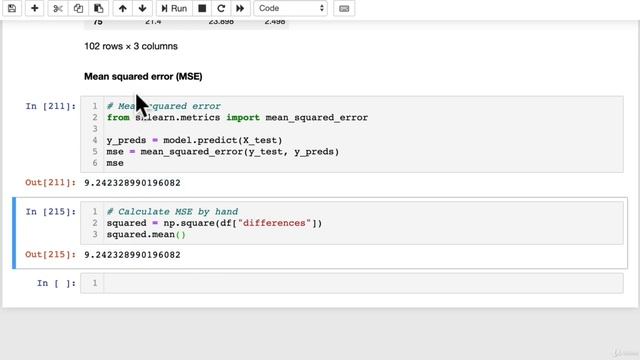Click the 'In [211]:' prompt label
The height and width of the screenshot is (360, 640).
coord(51,107)
